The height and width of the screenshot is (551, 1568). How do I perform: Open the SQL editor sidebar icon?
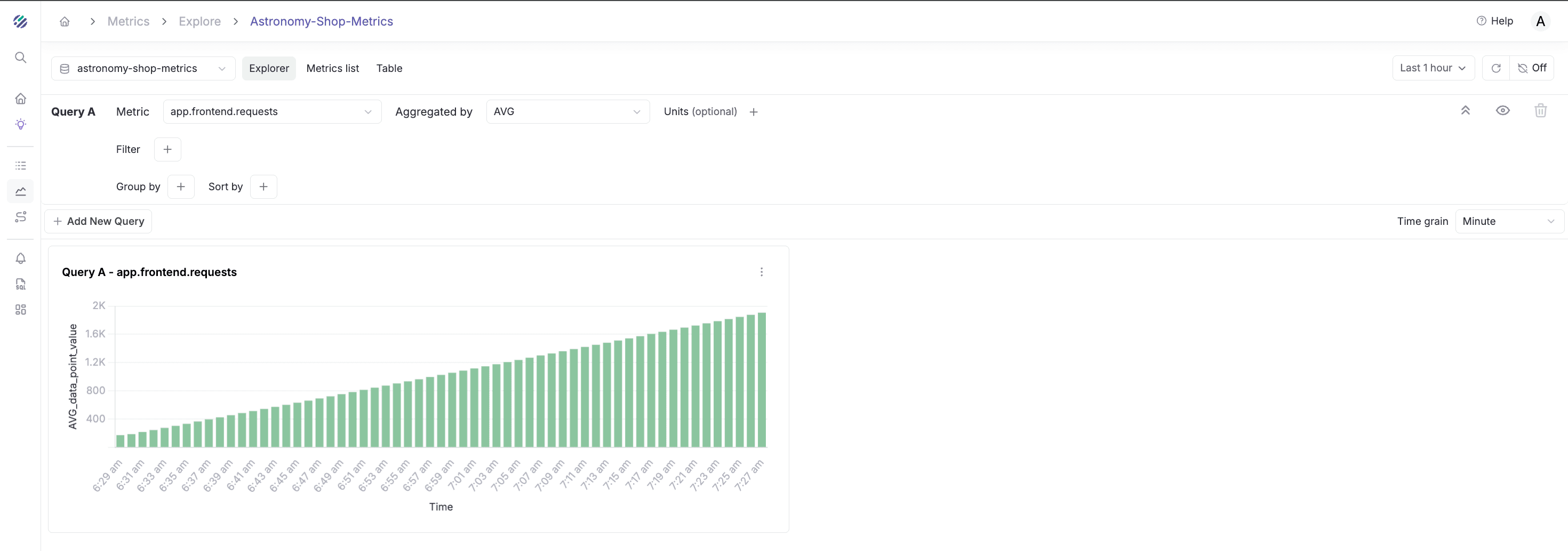coord(20,284)
